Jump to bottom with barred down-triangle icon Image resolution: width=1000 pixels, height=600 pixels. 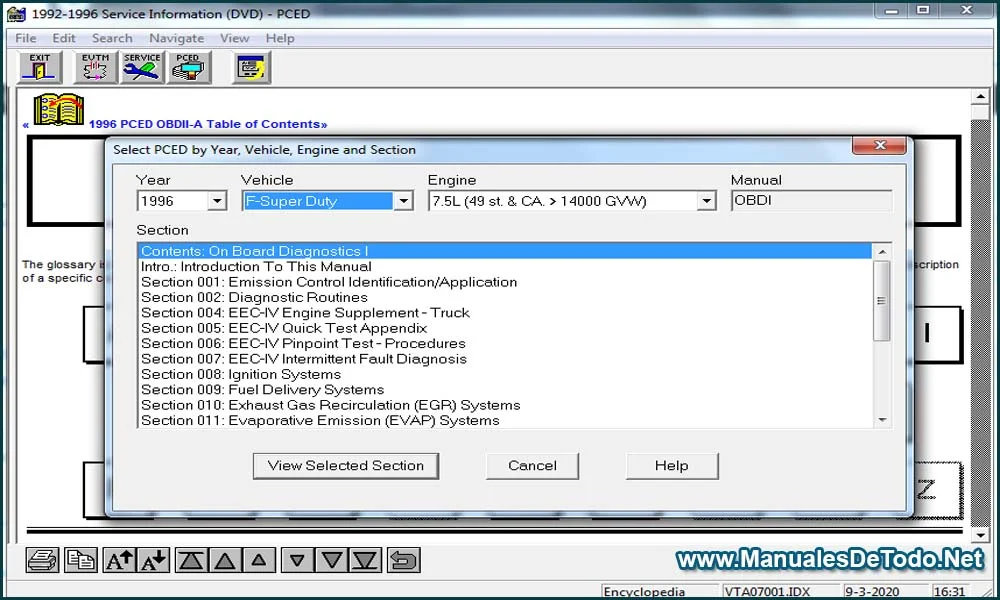click(365, 560)
